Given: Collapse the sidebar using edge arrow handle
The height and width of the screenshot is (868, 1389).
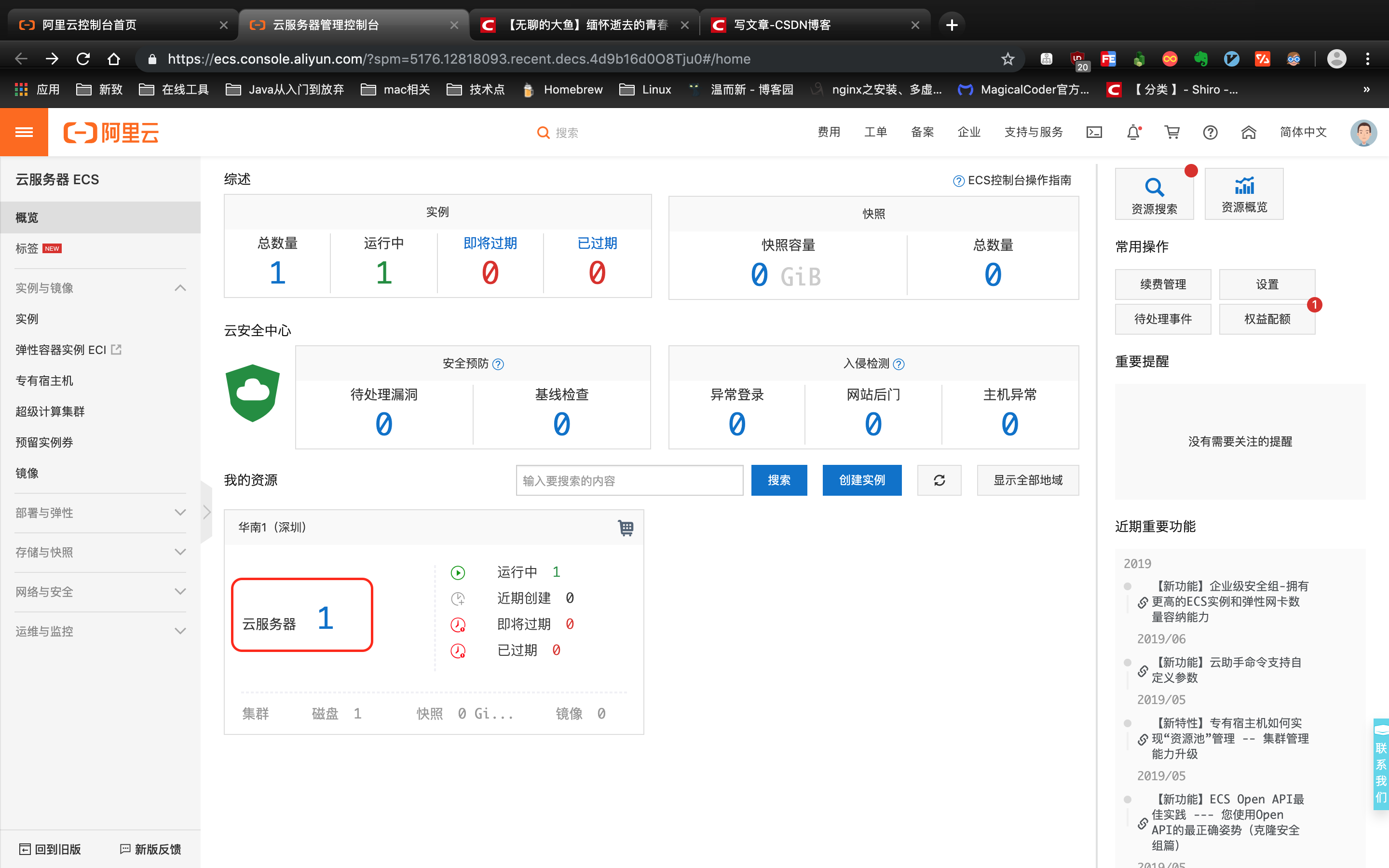Looking at the screenshot, I should point(206,512).
